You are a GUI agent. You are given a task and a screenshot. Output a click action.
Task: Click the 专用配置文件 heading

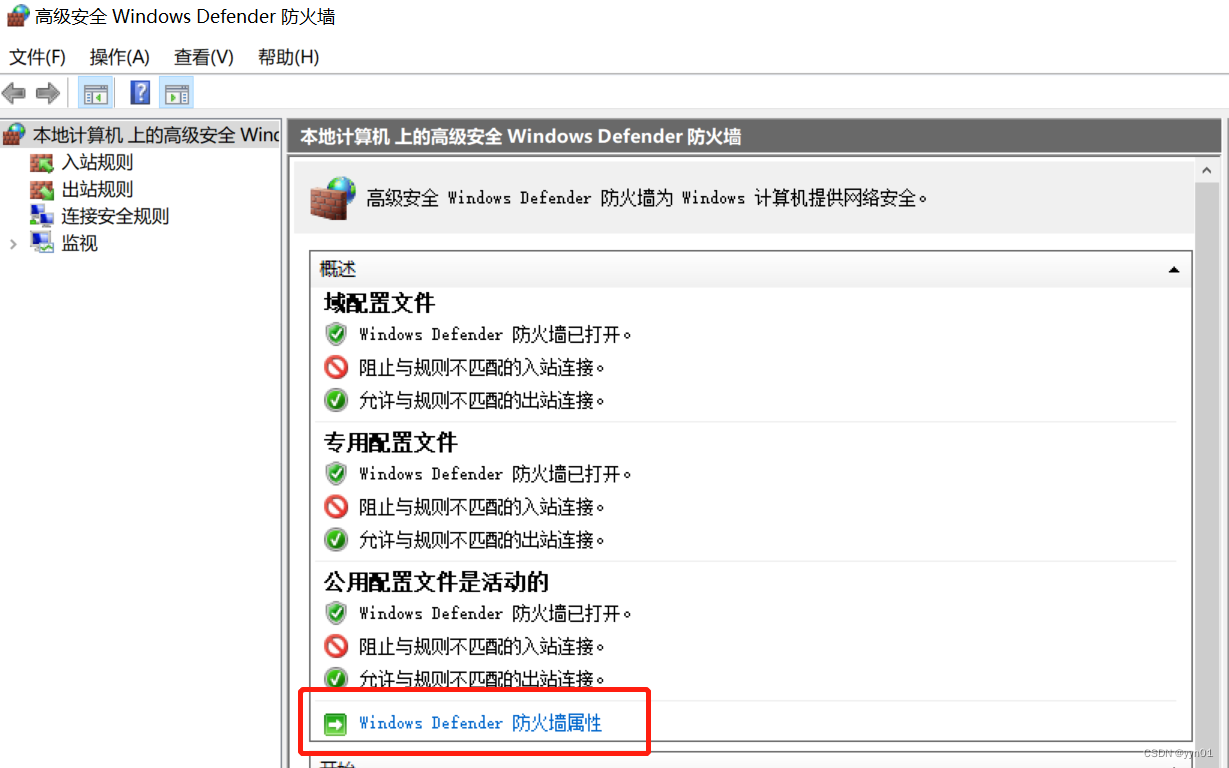391,442
